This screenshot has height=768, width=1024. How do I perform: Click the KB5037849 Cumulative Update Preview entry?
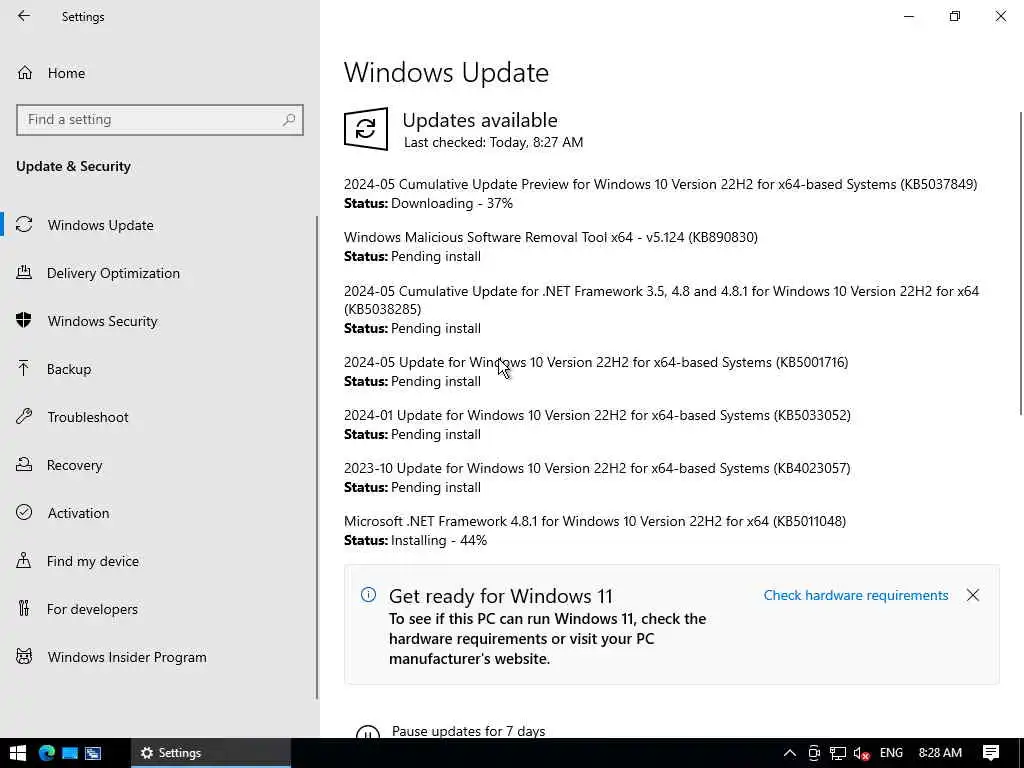coord(660,184)
